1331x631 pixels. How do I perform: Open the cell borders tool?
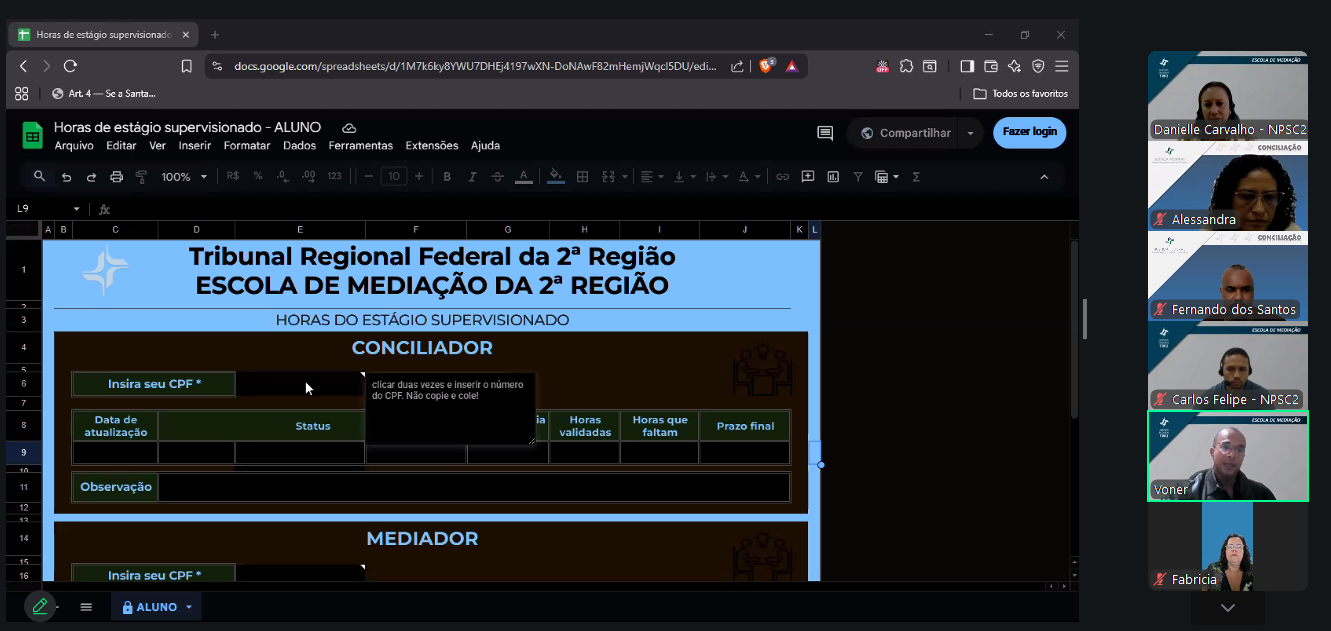pyautogui.click(x=582, y=176)
